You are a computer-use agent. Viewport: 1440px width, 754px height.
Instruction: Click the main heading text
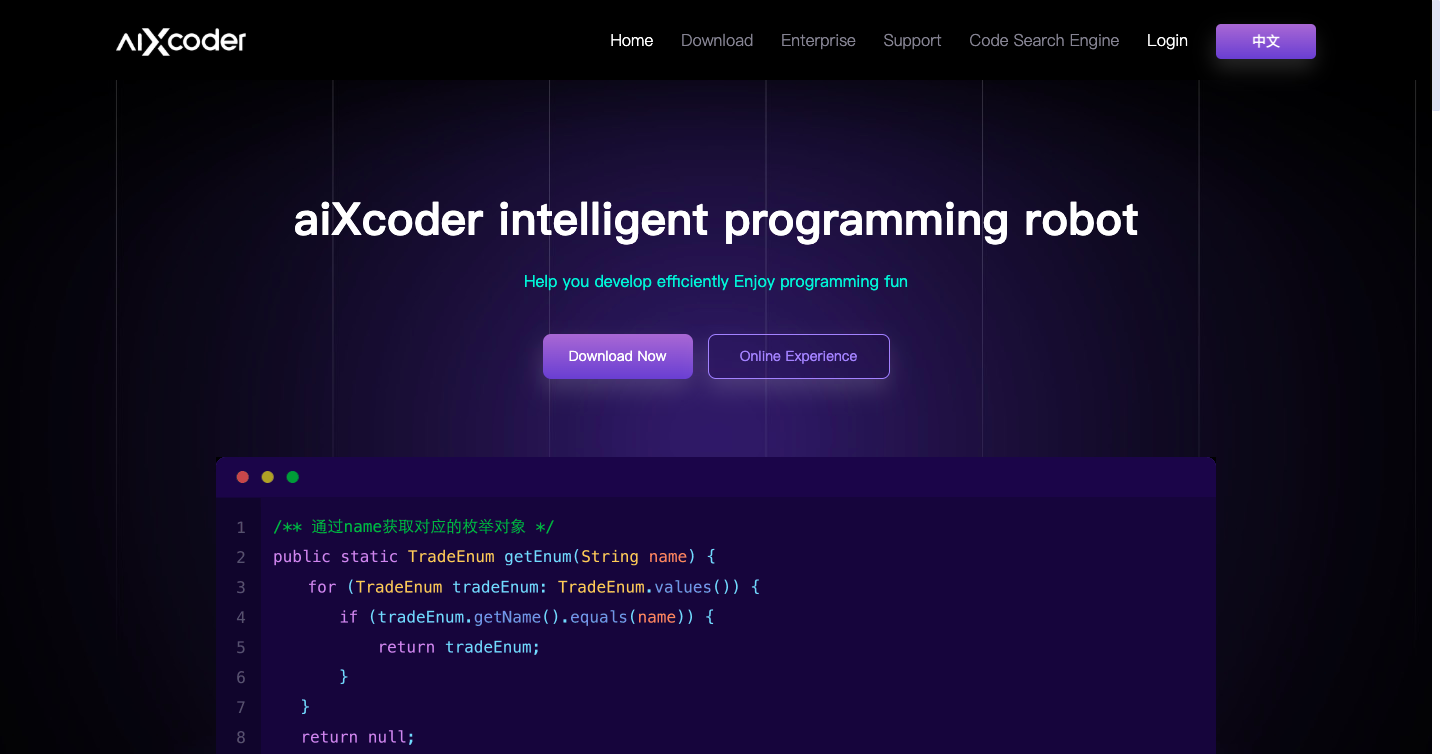(x=716, y=220)
